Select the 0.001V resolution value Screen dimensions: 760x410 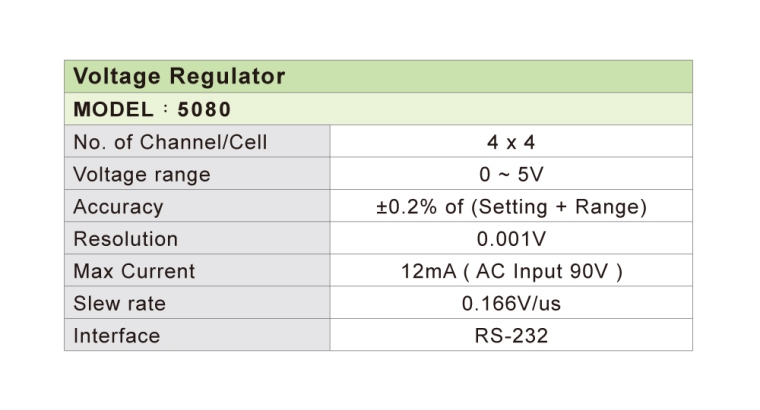(x=511, y=239)
